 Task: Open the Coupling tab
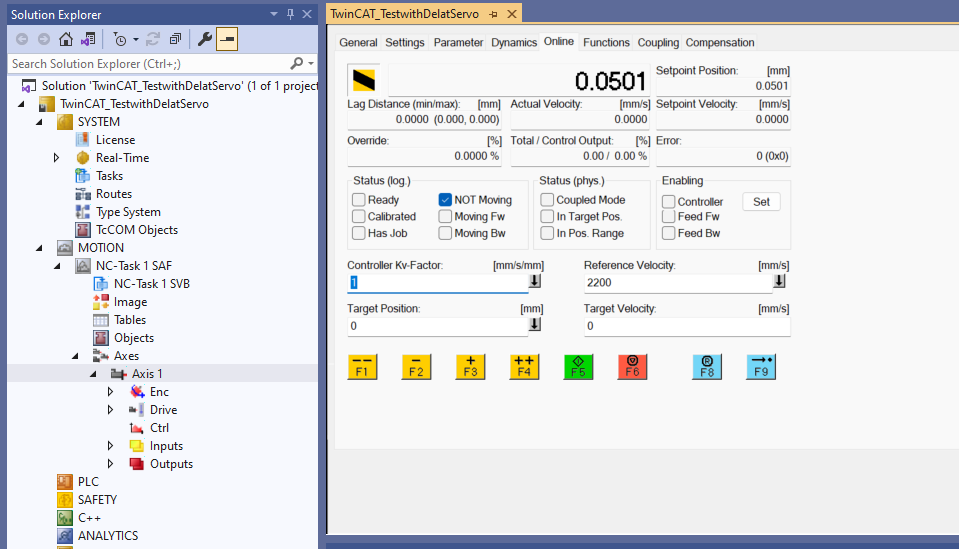[x=658, y=42]
